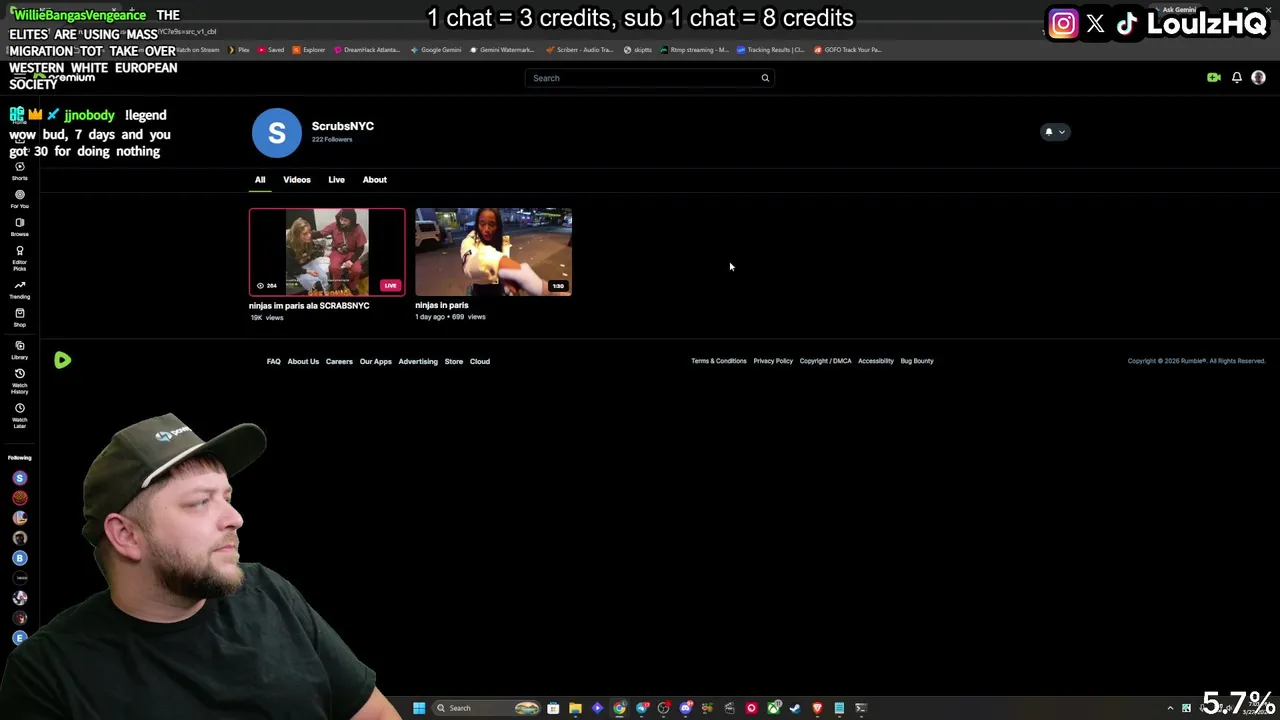Open FAQ footer link

coord(273,361)
